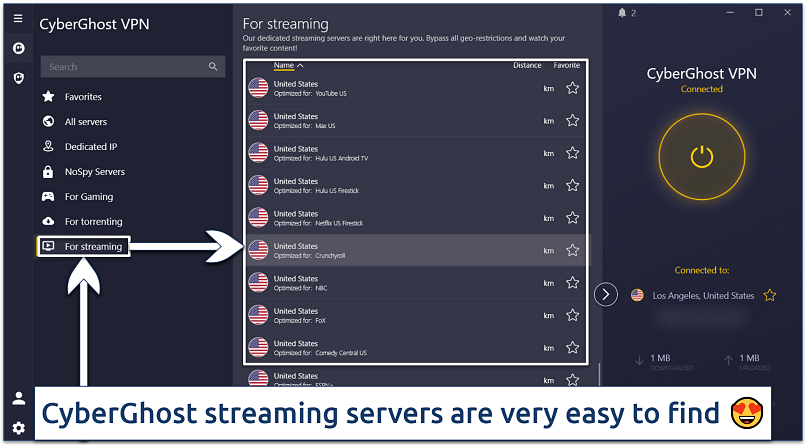The width and height of the screenshot is (806, 445).
Task: Open the For Gaming servers
Action: pos(88,196)
